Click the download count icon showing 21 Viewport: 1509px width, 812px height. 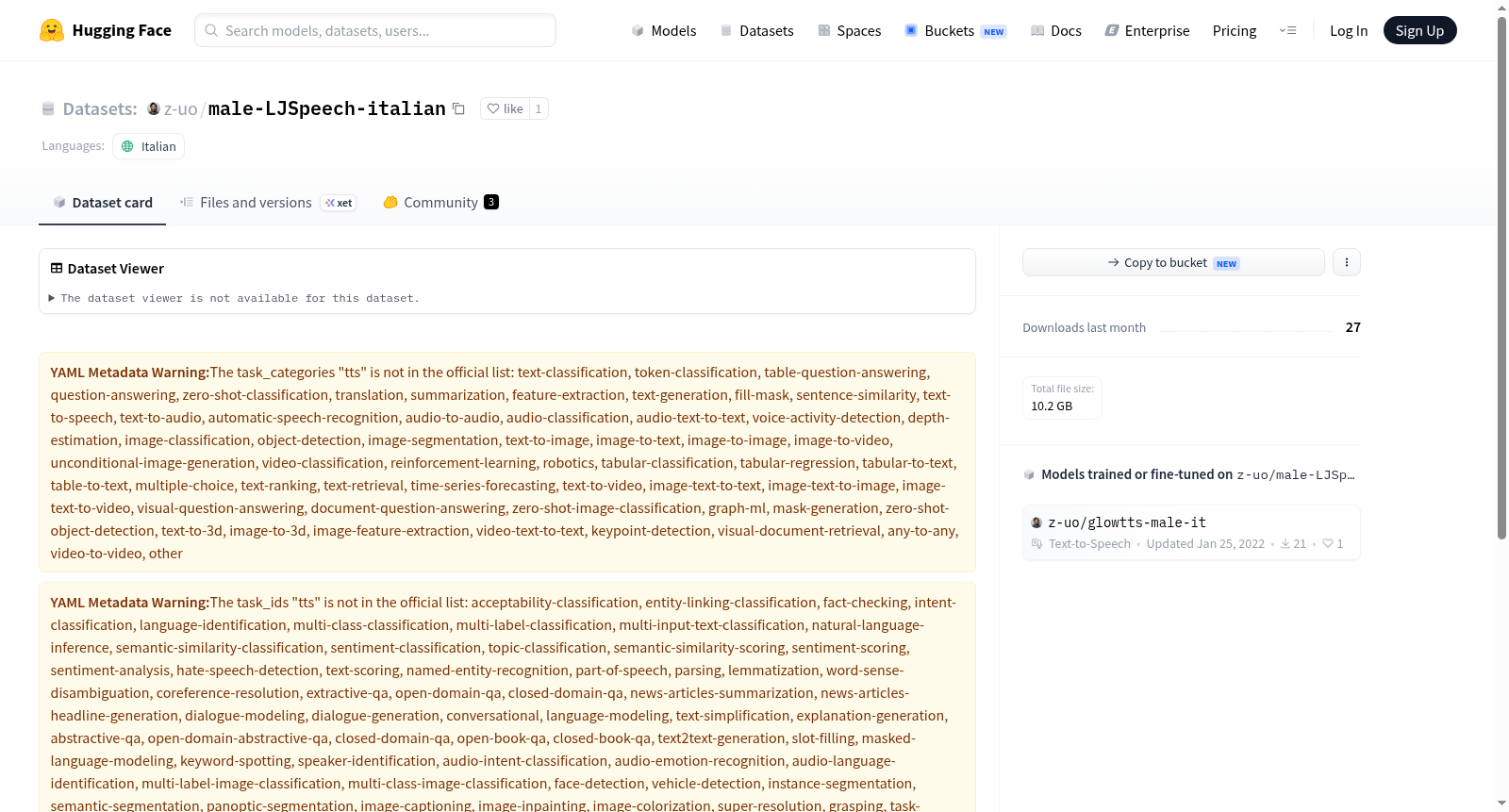[x=1285, y=544]
